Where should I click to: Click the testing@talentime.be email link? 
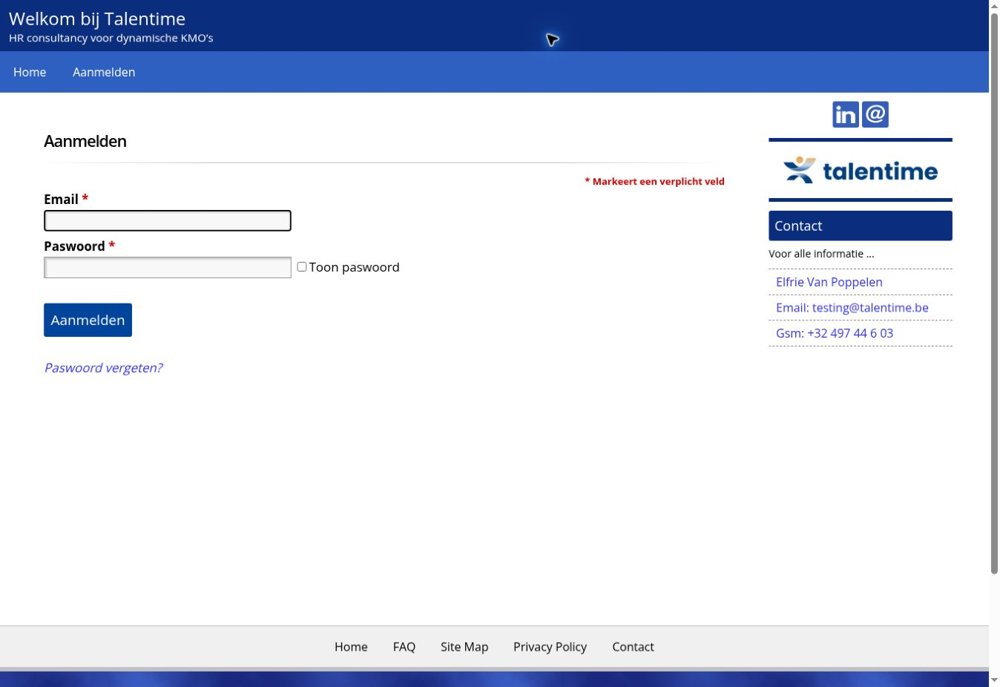point(851,307)
